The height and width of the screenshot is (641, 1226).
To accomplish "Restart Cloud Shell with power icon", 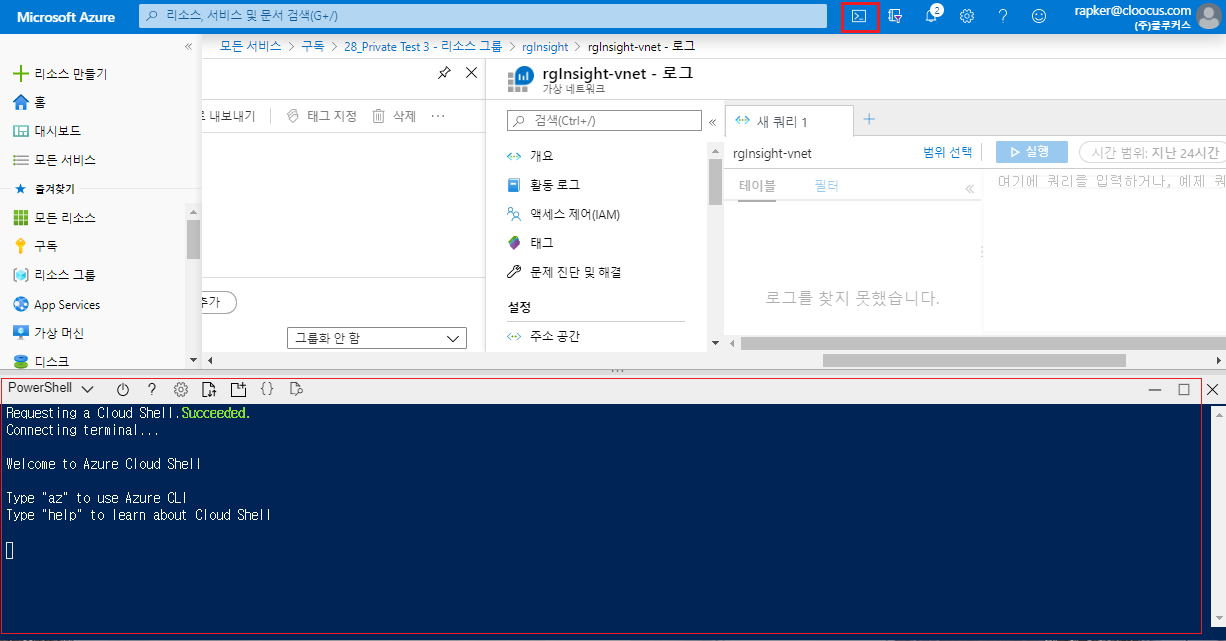I will [x=123, y=389].
